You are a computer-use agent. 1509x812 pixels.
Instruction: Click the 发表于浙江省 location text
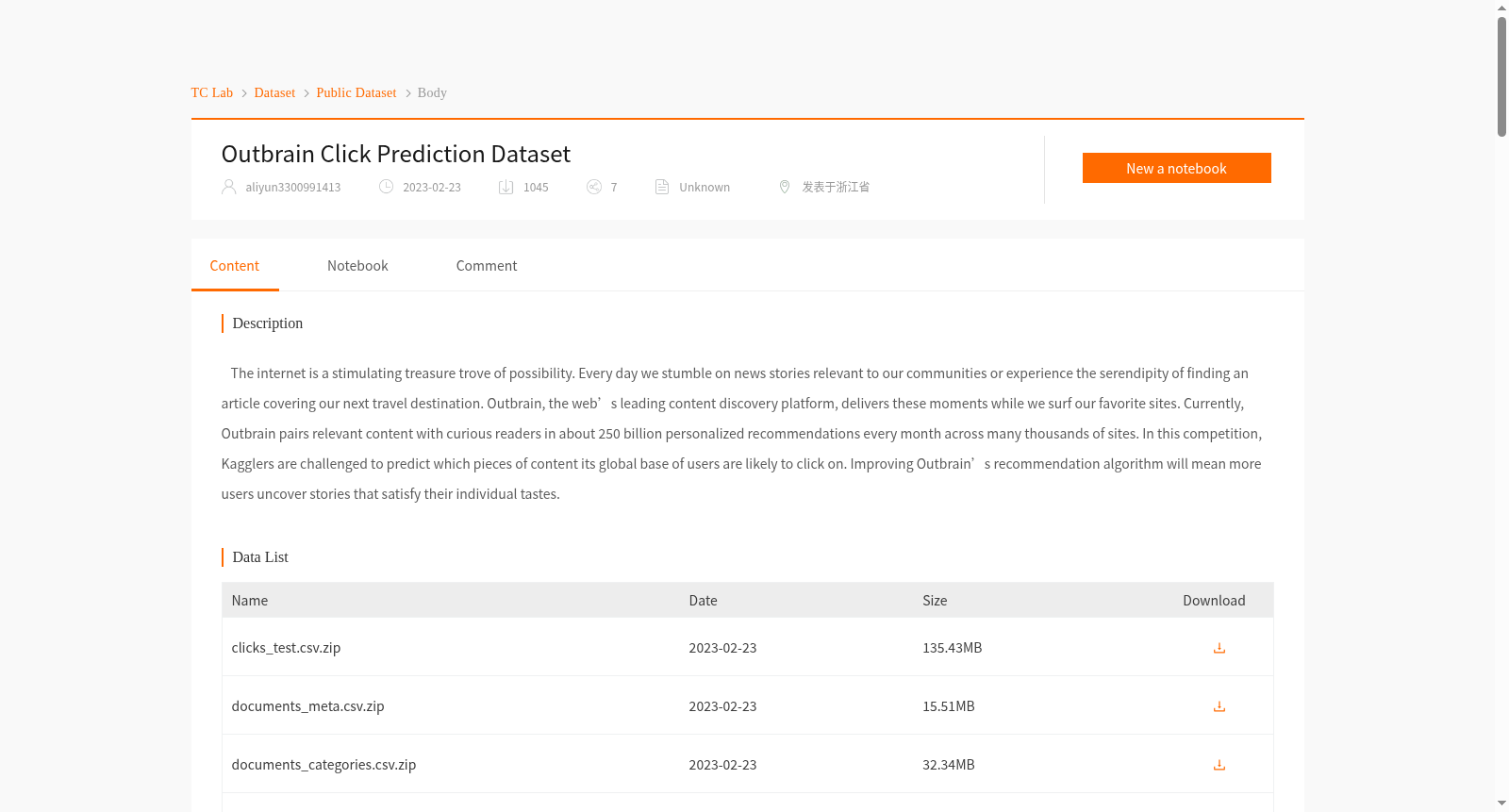pos(836,188)
